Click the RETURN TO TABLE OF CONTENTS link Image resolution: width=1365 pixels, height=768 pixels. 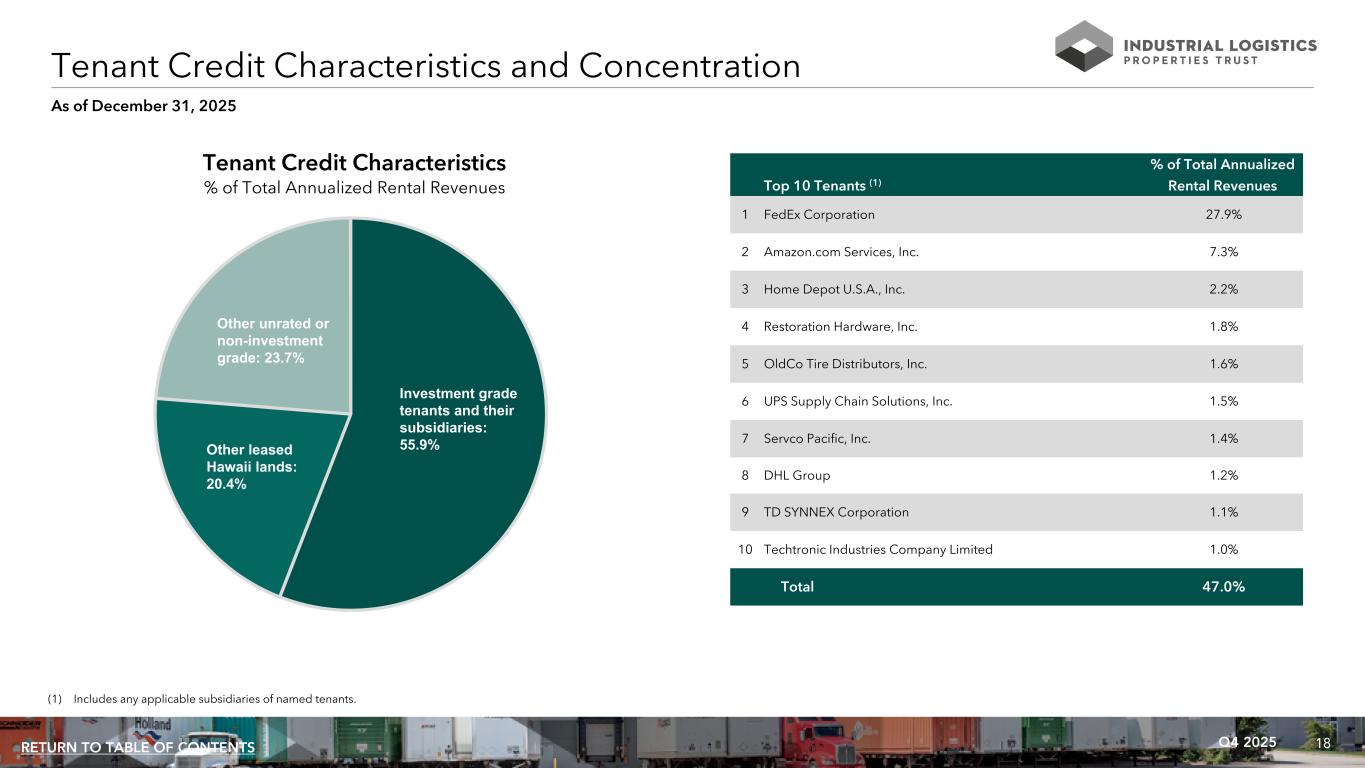click(138, 748)
